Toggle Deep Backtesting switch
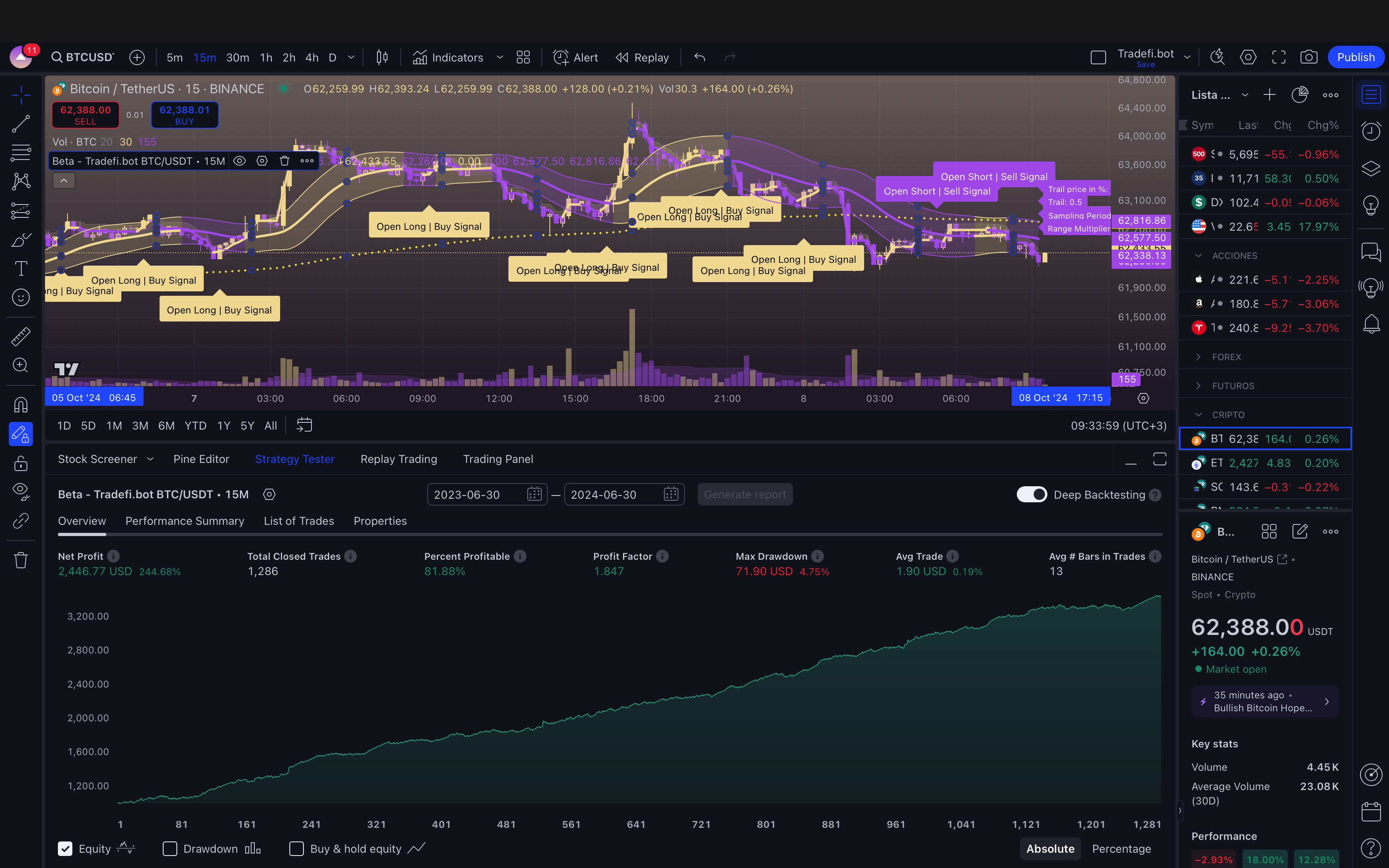The image size is (1389, 868). pyautogui.click(x=1031, y=494)
